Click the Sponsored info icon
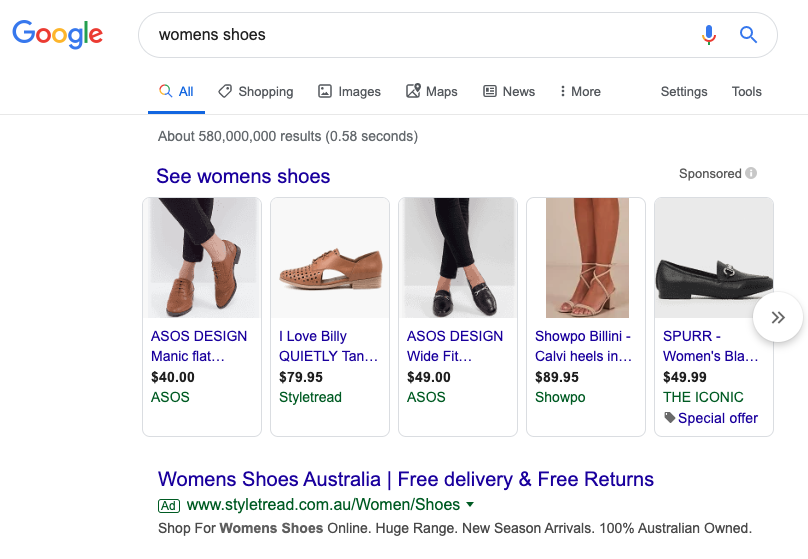 751,173
